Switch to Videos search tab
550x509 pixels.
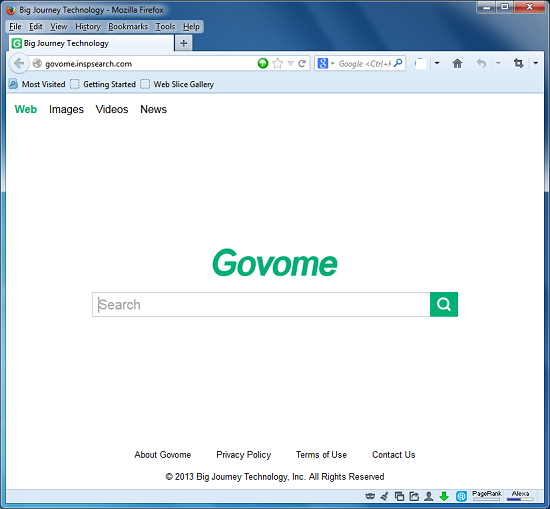click(x=112, y=109)
